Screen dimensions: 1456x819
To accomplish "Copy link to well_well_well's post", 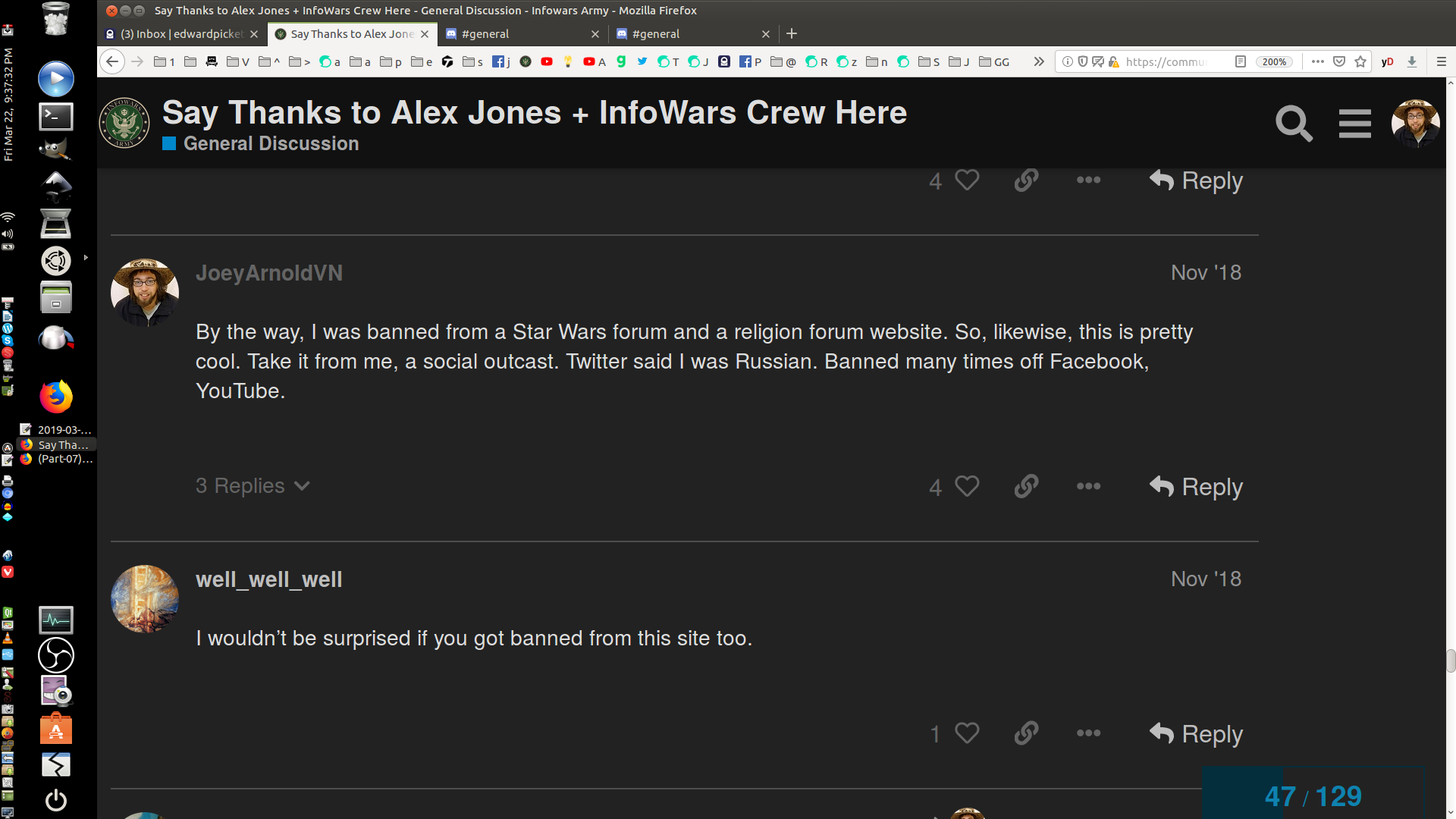I will (1026, 733).
